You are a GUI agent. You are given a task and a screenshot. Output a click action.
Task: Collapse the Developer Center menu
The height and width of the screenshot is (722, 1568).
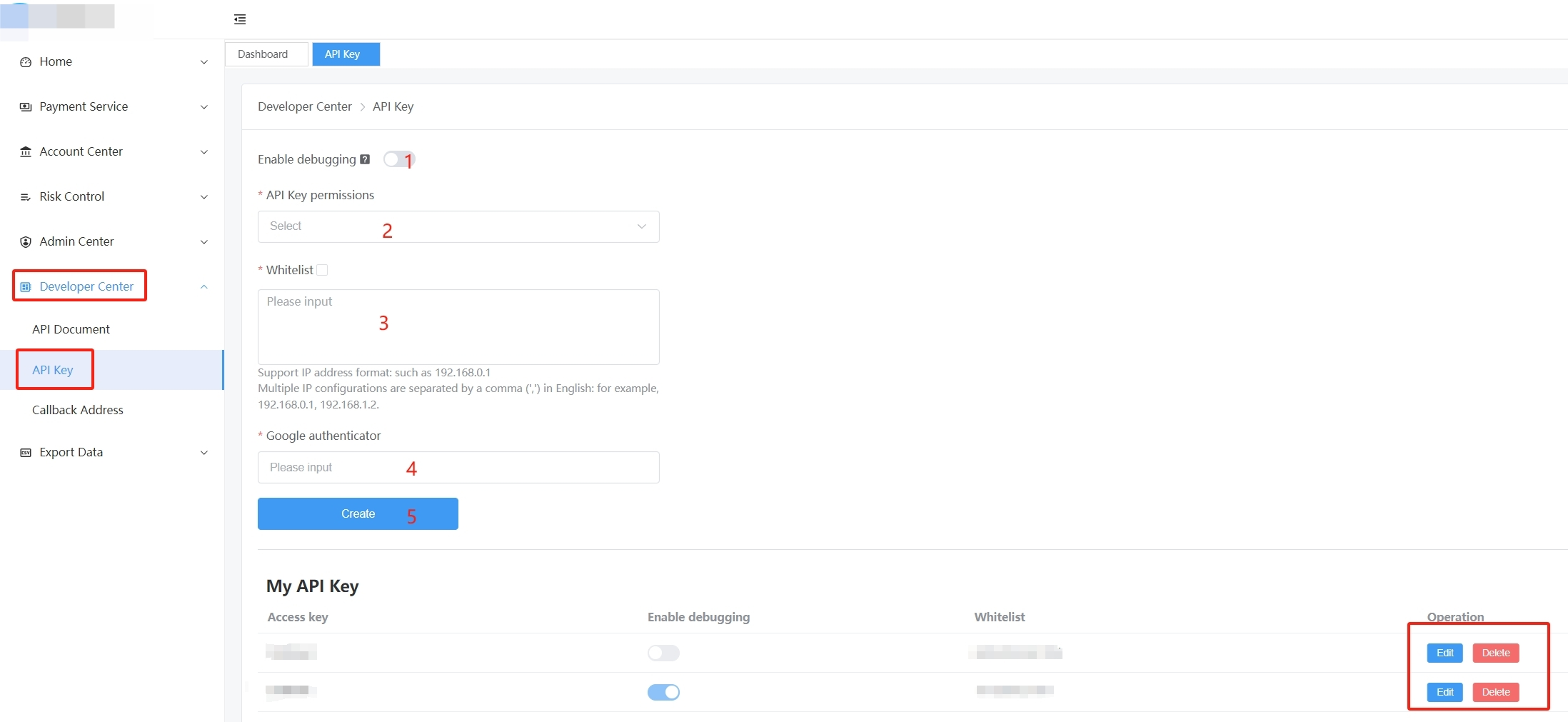[x=204, y=286]
